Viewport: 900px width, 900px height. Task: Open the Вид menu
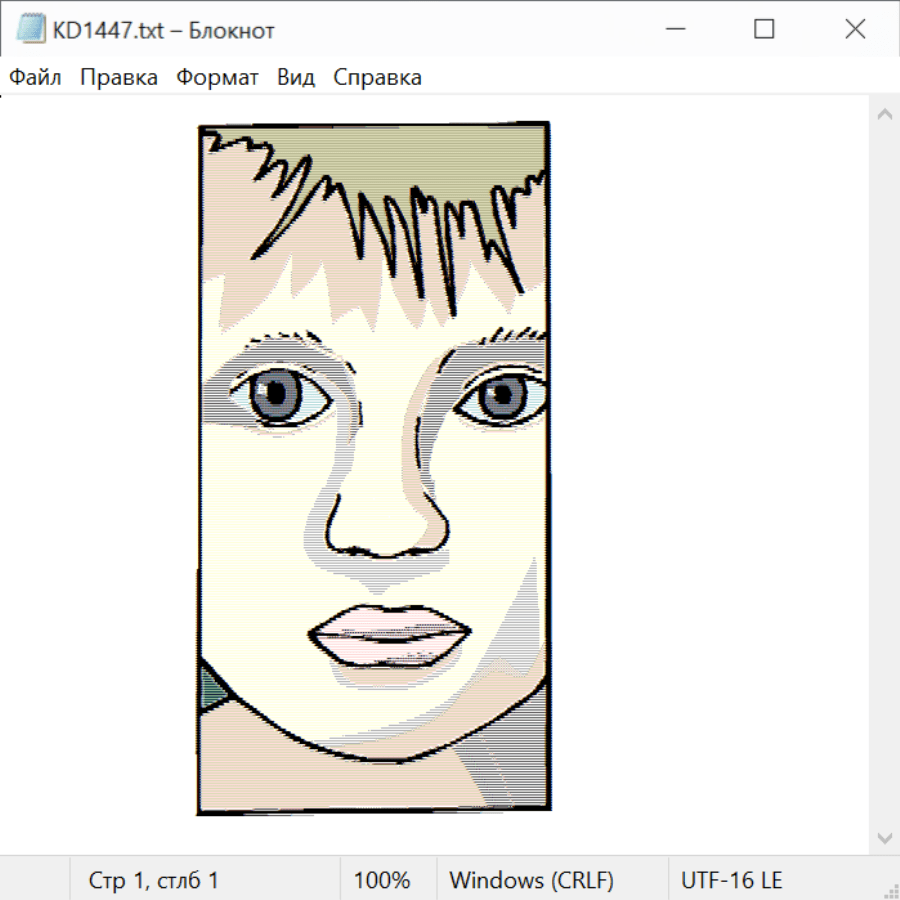(295, 78)
